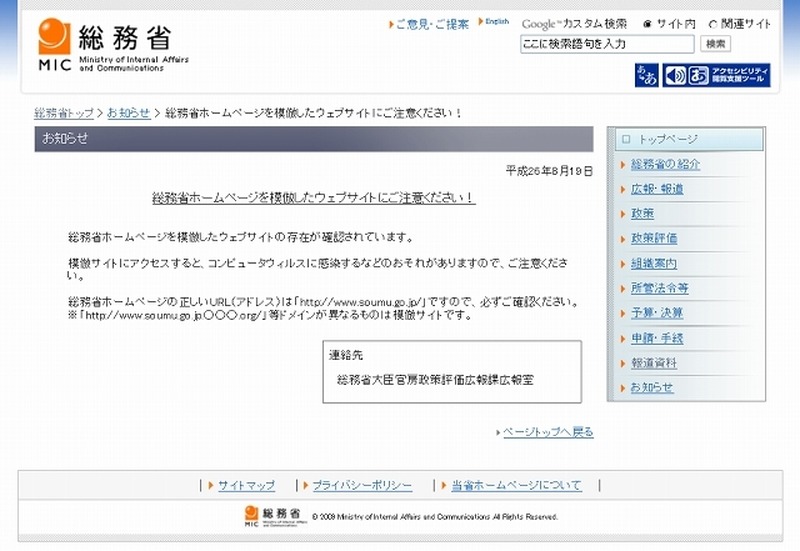Click the search keyword input field
This screenshot has height=551, width=800.
point(606,44)
